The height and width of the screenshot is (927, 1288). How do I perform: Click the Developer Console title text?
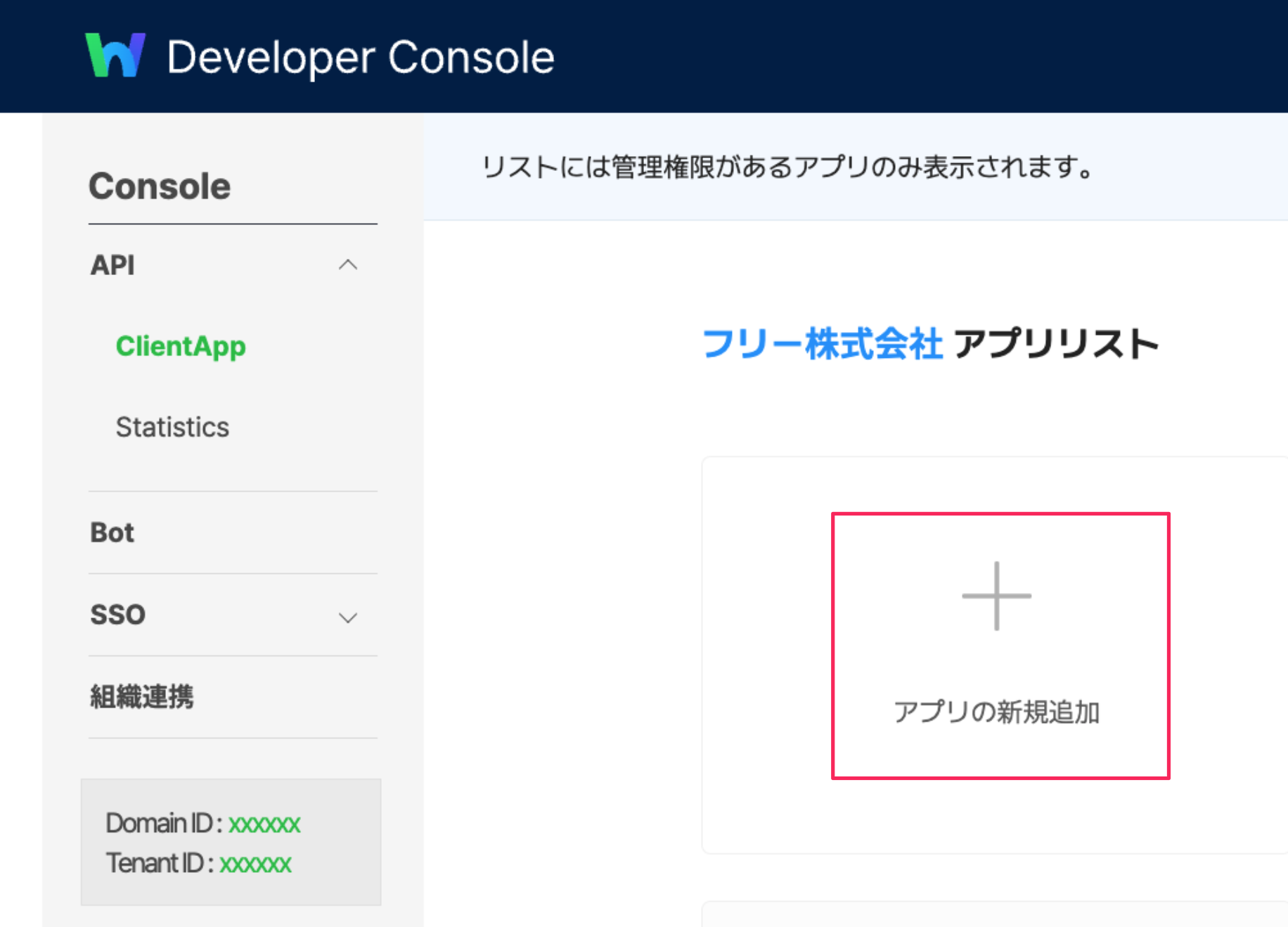360,57
